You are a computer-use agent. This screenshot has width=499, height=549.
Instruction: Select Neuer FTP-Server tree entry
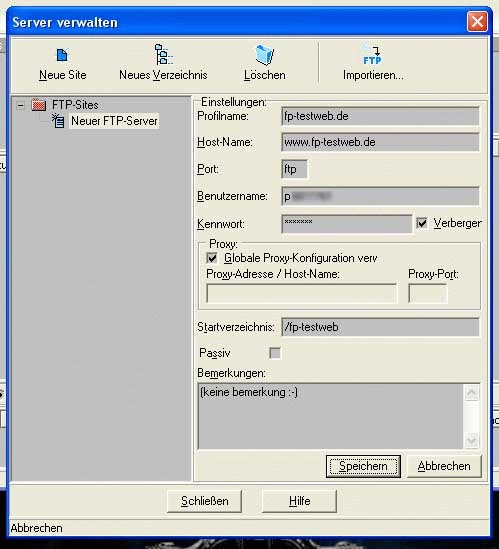(114, 121)
